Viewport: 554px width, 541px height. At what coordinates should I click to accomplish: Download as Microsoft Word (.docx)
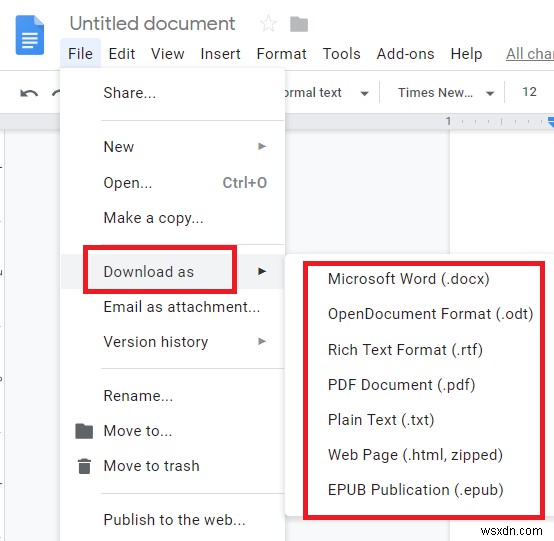coord(408,279)
